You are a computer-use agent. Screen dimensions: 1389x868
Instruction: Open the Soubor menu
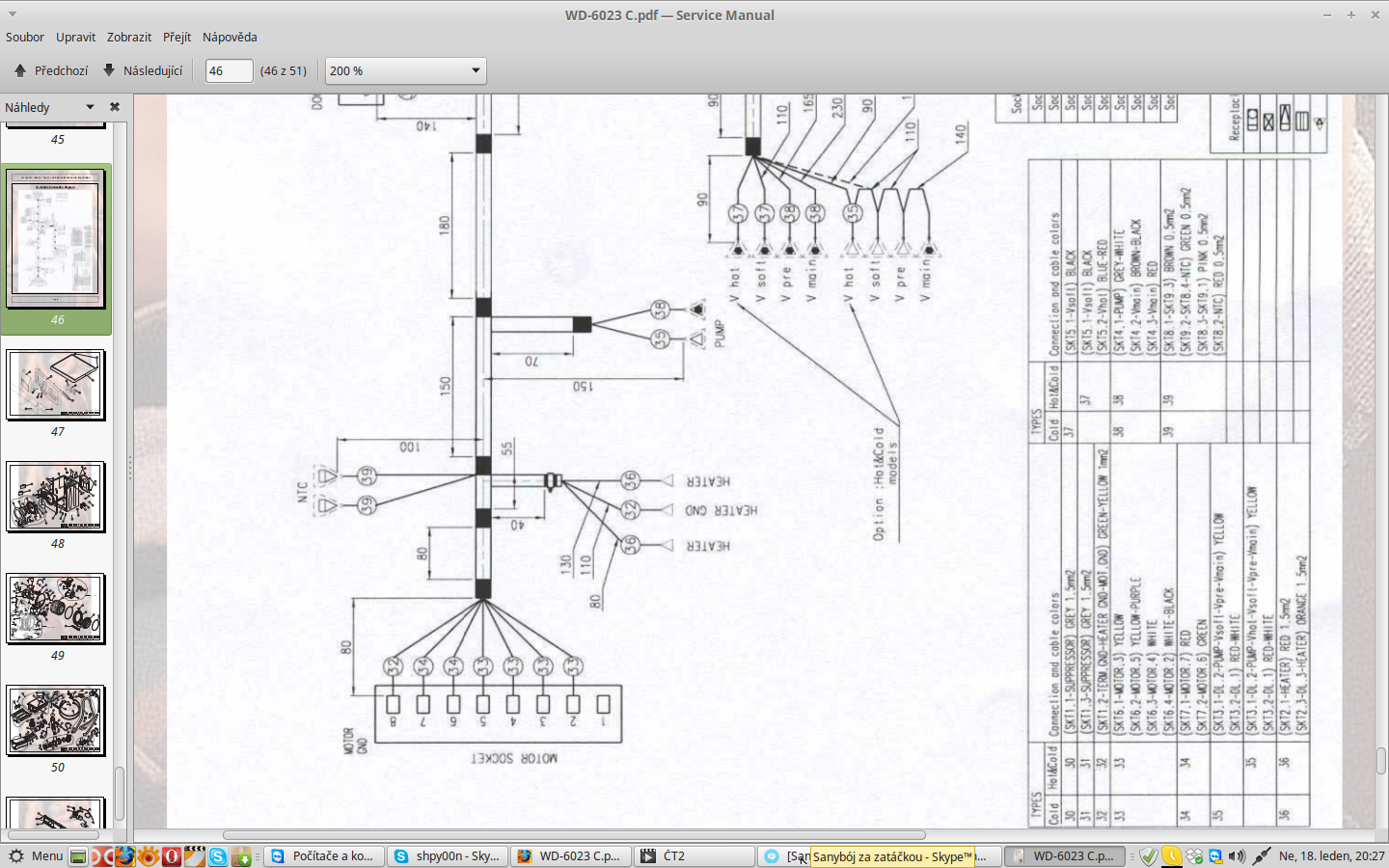pyautogui.click(x=25, y=37)
